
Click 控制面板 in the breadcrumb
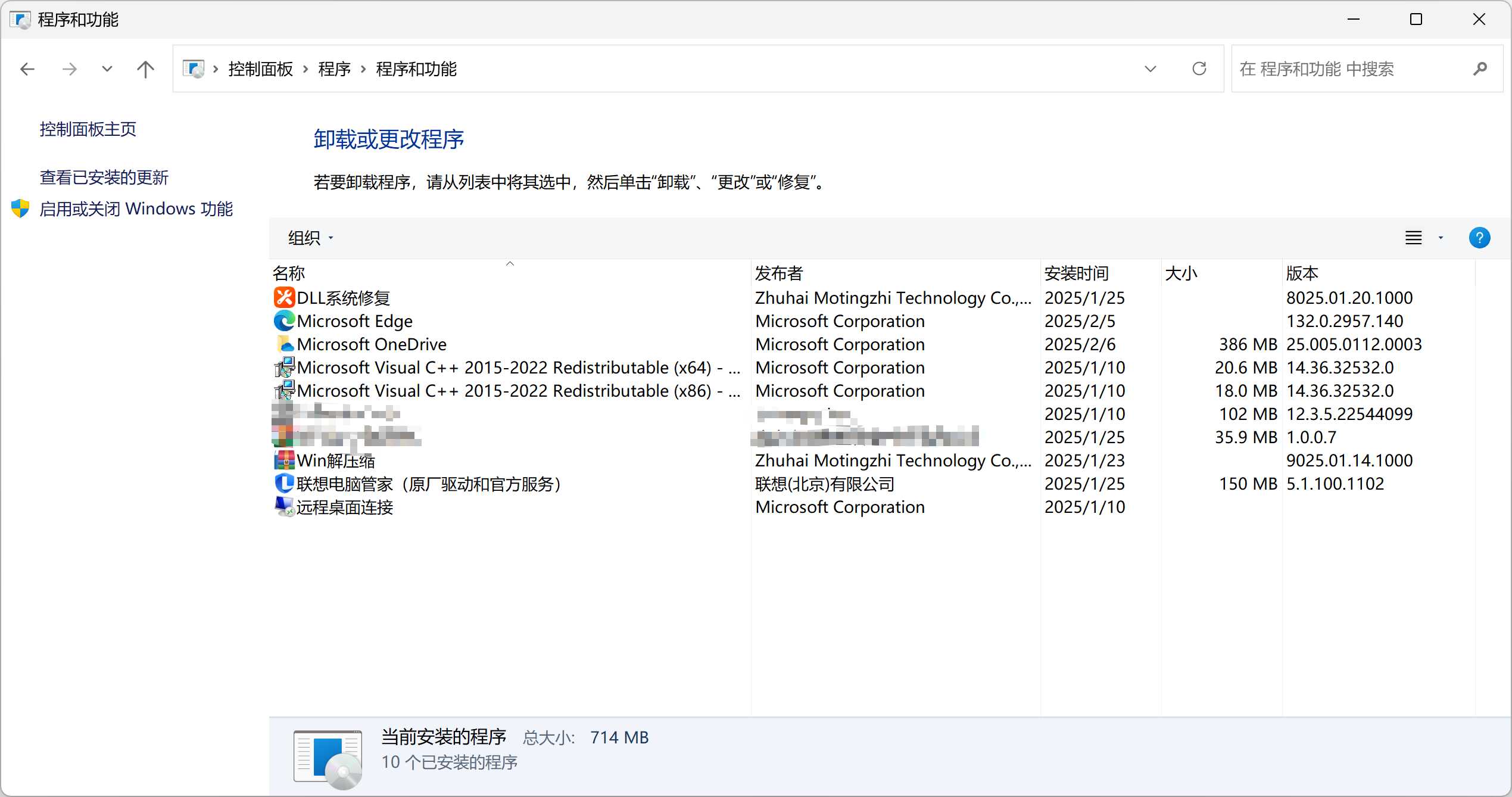pyautogui.click(x=260, y=69)
